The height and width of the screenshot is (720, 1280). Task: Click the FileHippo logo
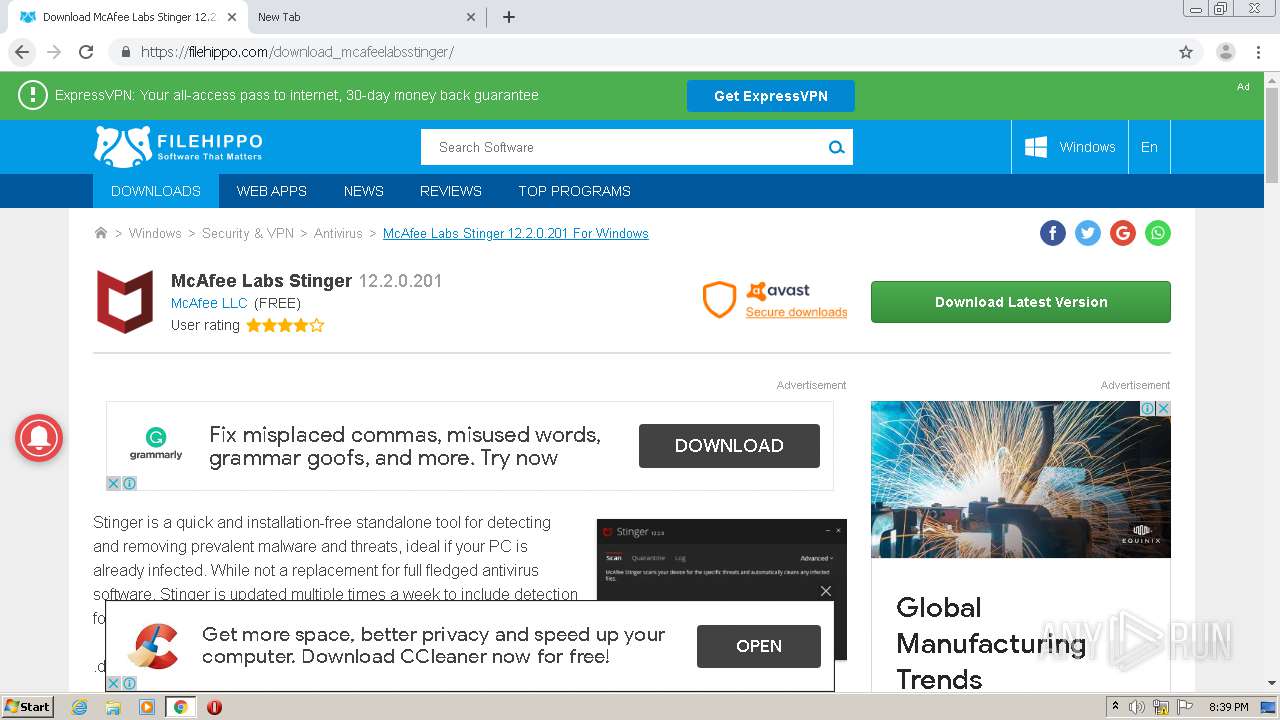coord(178,147)
